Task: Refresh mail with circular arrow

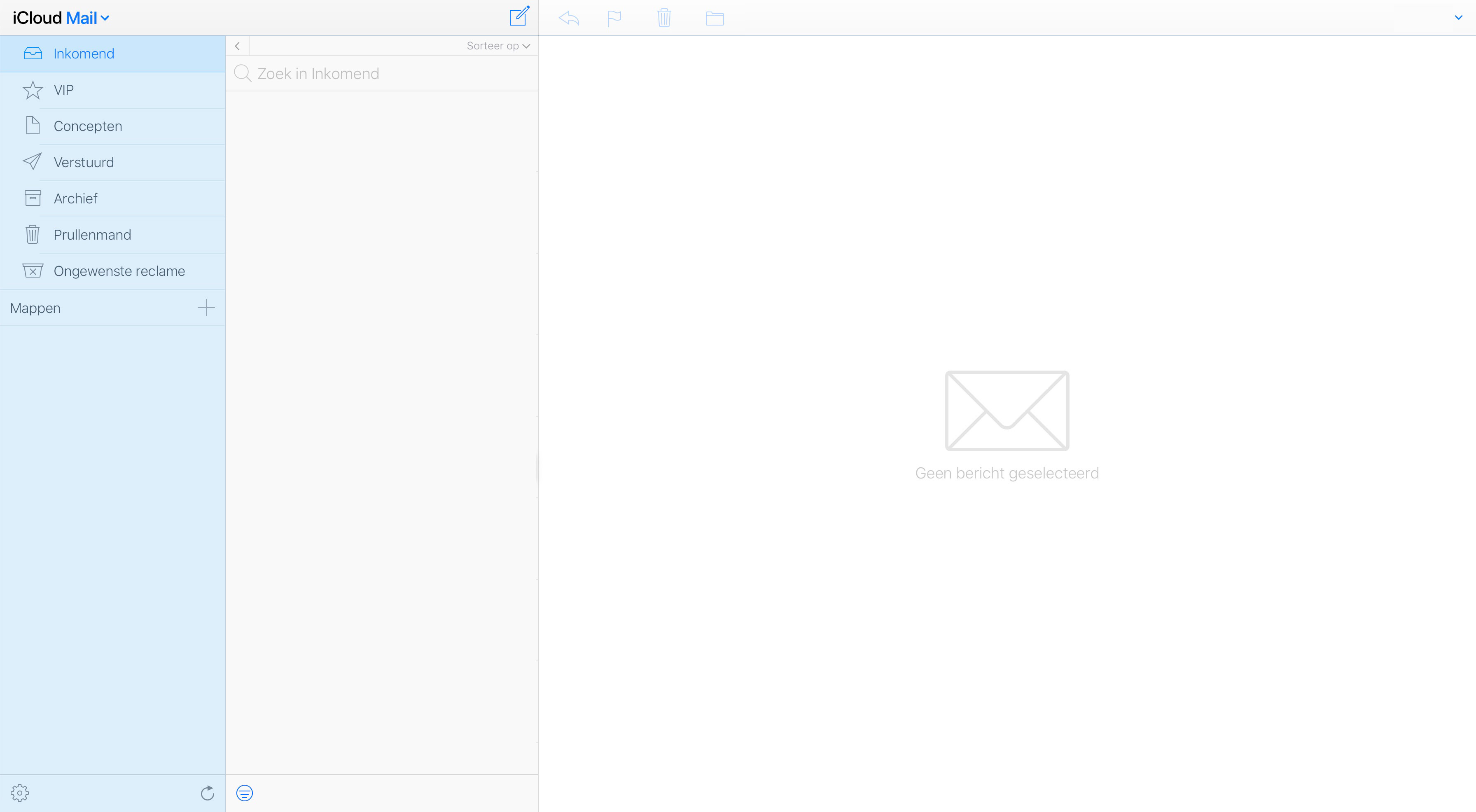Action: tap(208, 793)
